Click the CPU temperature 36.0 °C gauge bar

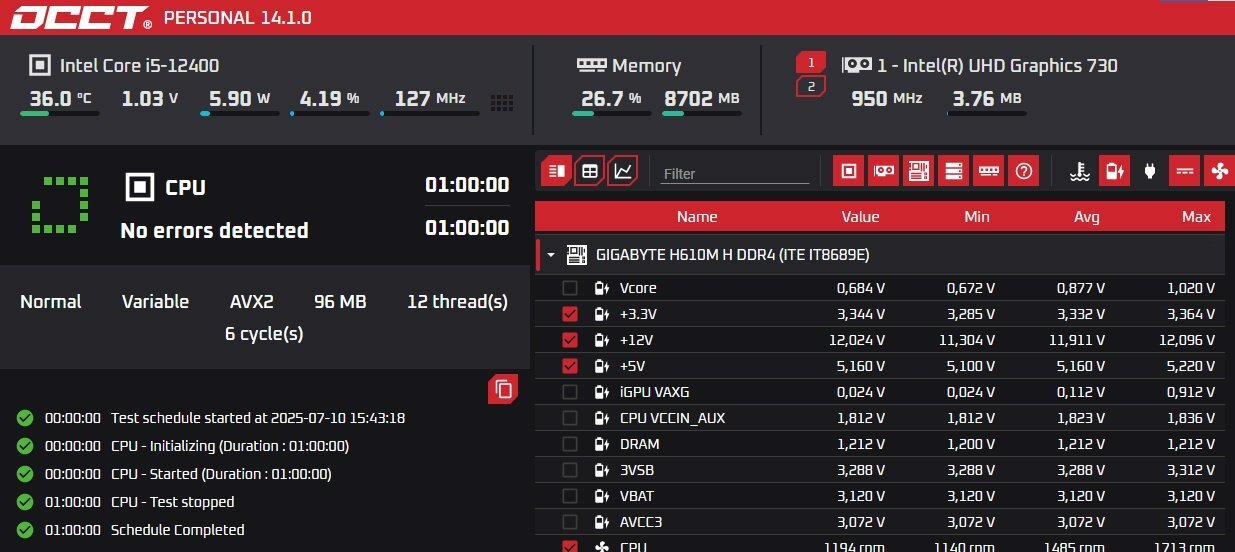[60, 114]
